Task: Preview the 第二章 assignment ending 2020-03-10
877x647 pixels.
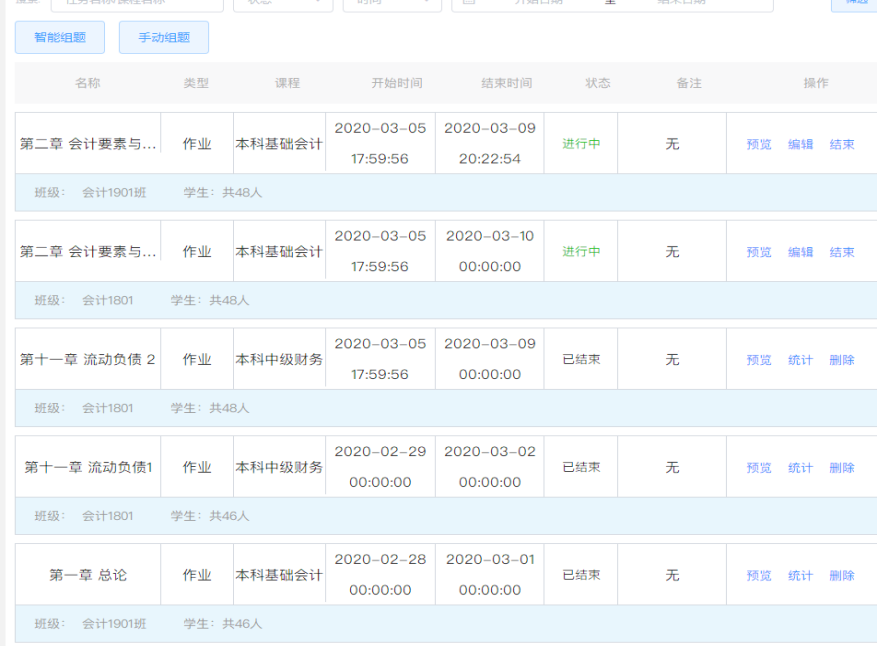Action: tap(759, 252)
